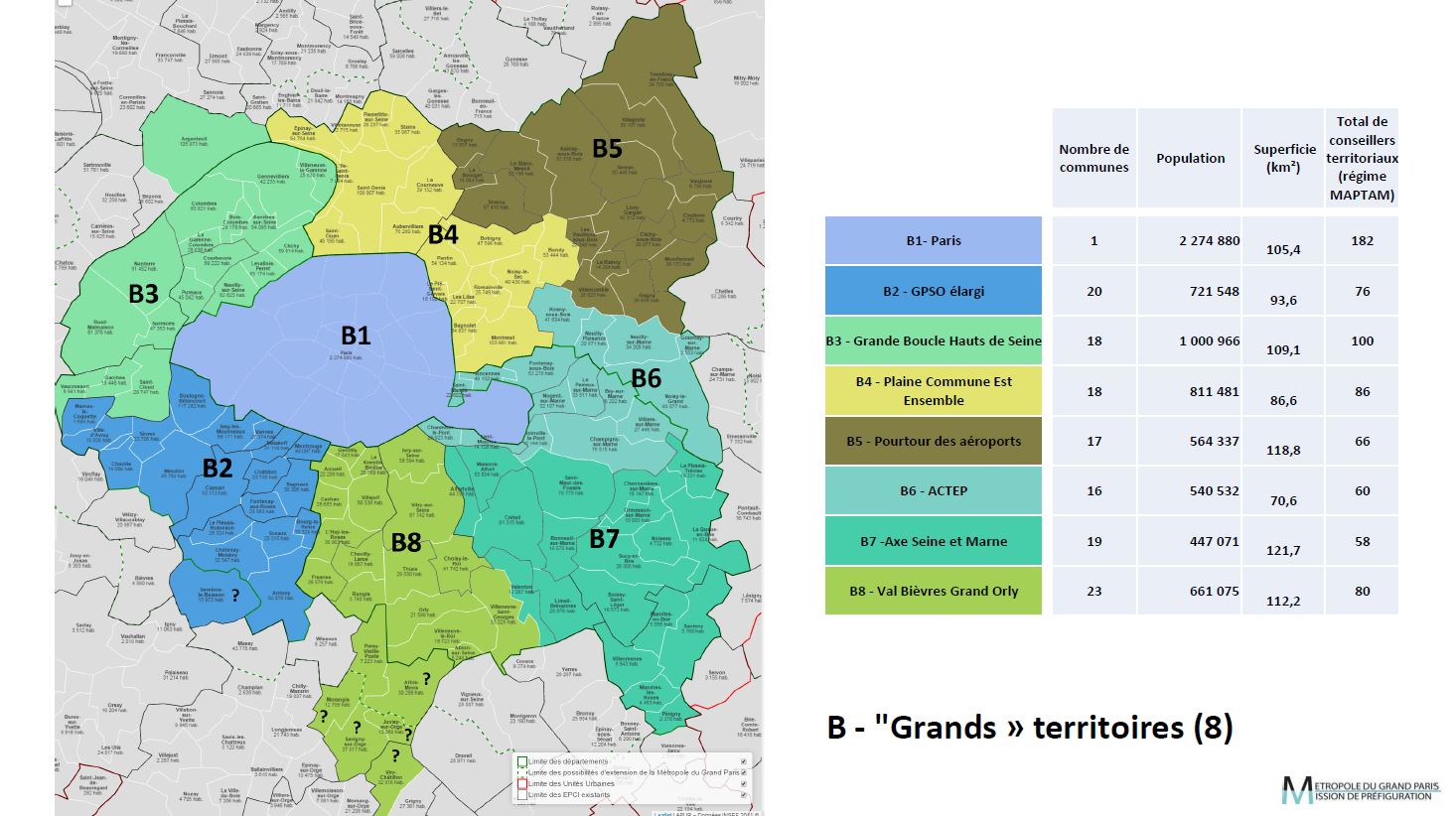The image size is (1456, 816).
Task: Click the B3 territory label on map
Action: coord(144,294)
